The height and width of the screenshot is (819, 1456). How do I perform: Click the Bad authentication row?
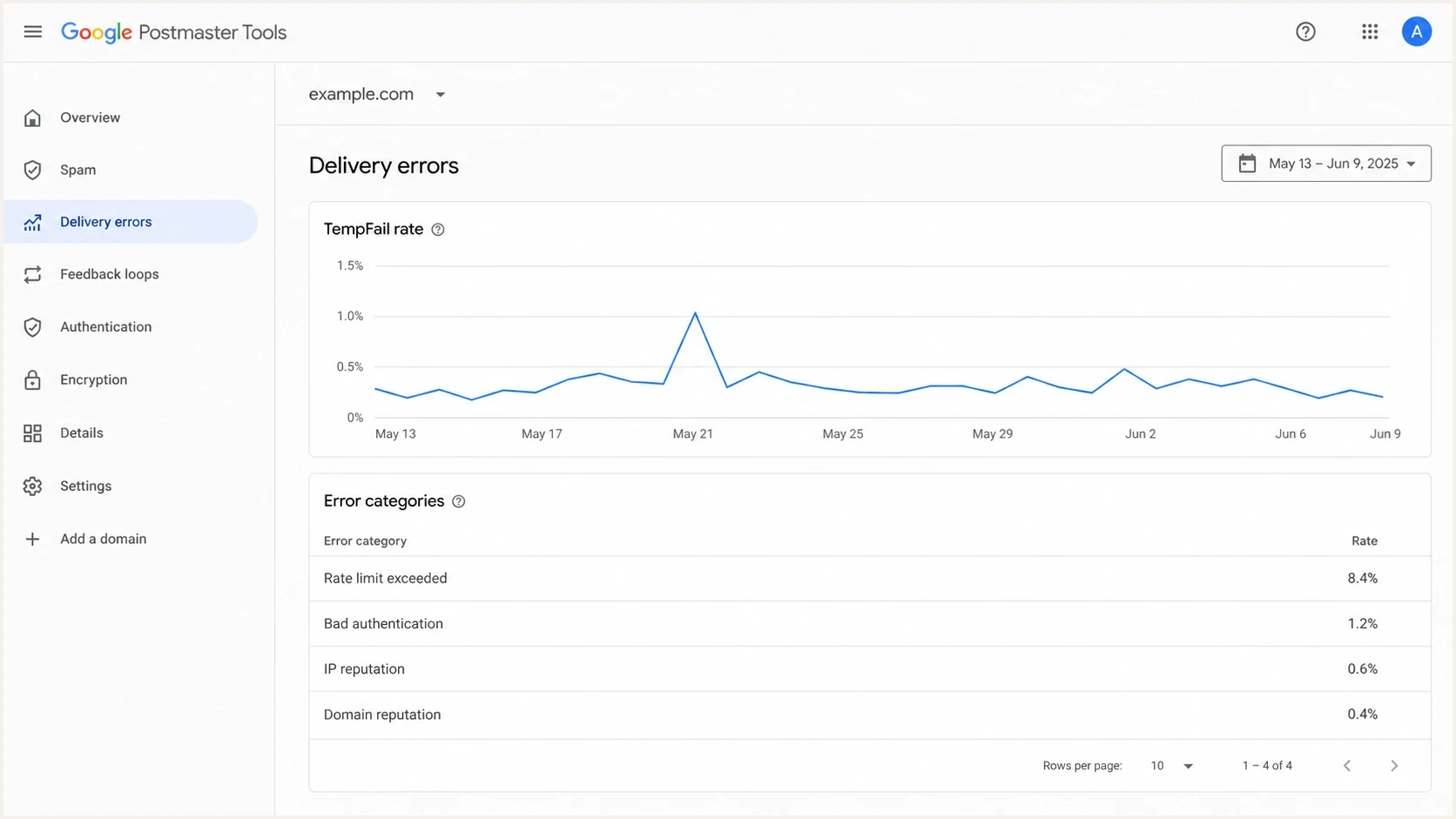(x=870, y=624)
